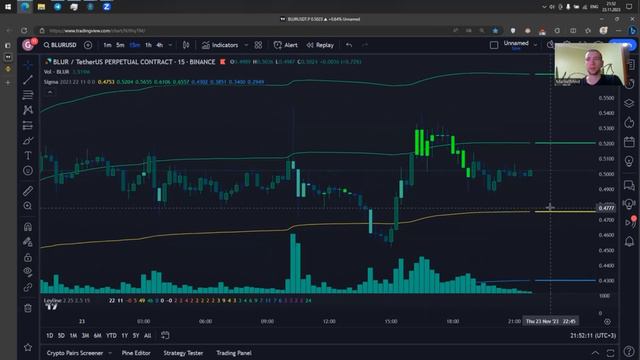Screen dimensions: 640x360
Task: Set date range to 5D
Action: point(61,336)
